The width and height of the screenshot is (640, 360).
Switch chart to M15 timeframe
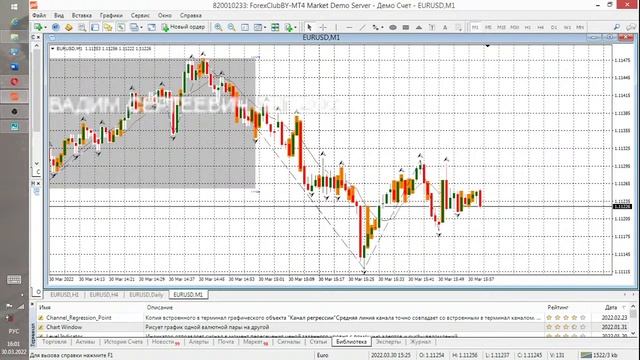point(501,27)
